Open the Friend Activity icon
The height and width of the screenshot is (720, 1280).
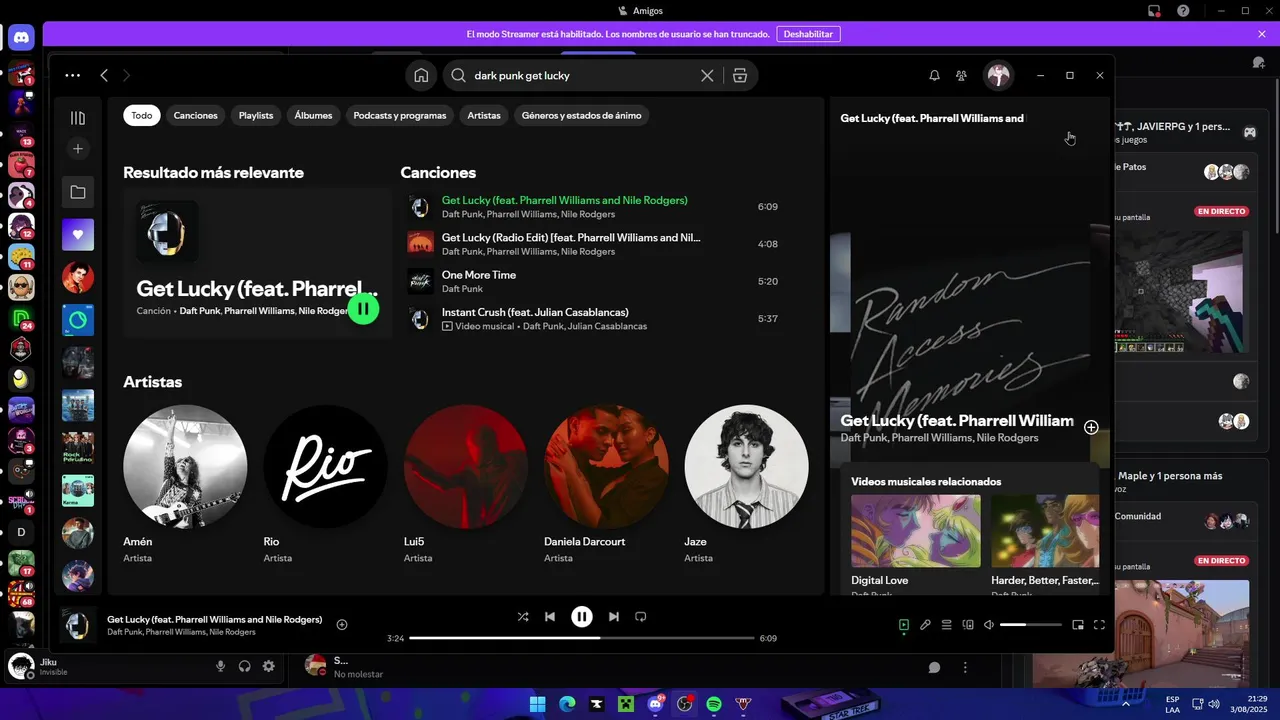pyautogui.click(x=961, y=75)
